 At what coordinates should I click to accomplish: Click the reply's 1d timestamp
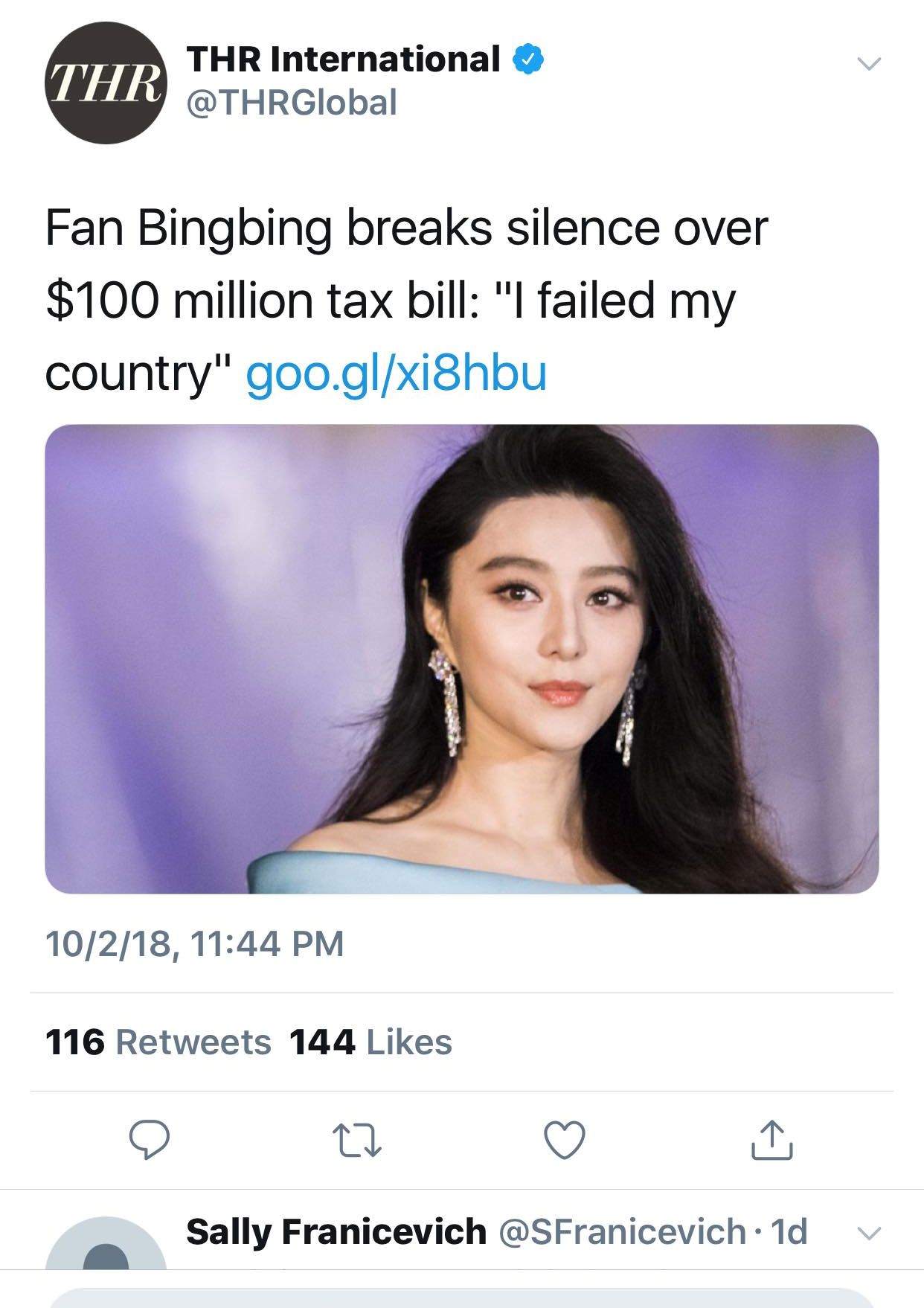pos(789,1231)
